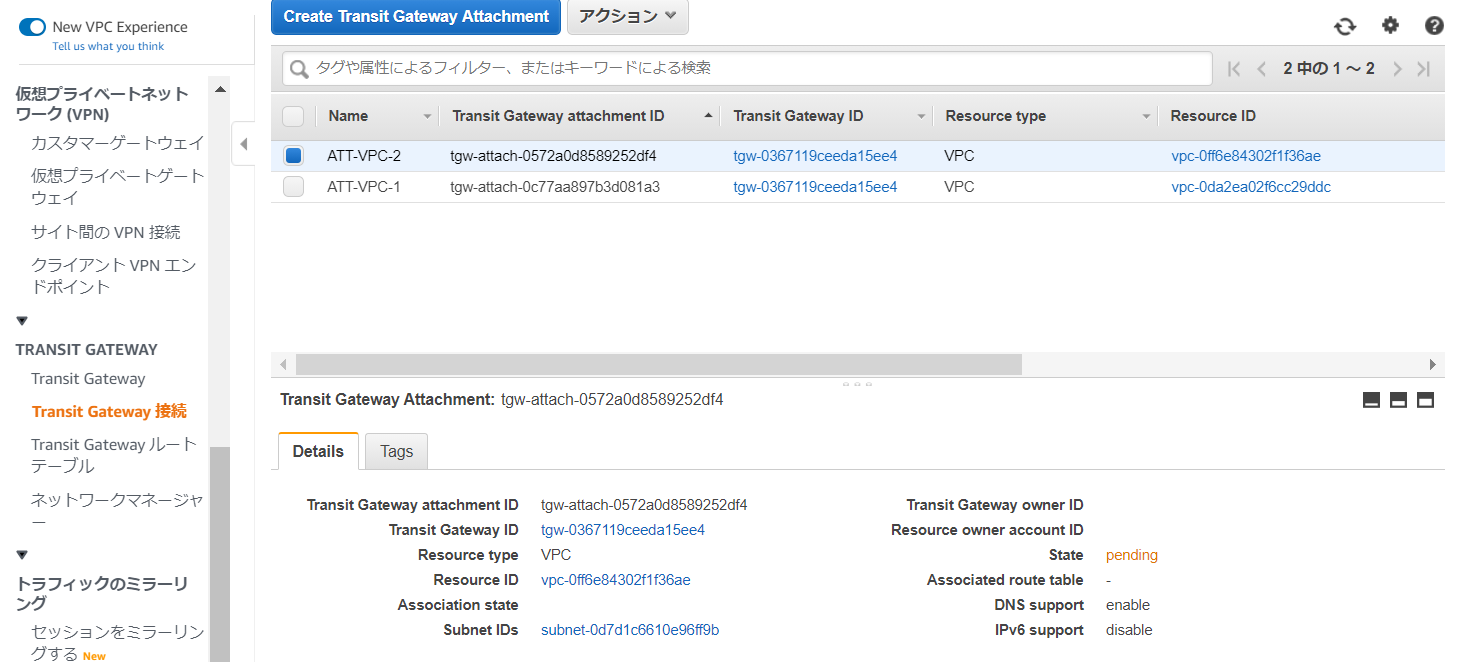
Task: Click the search filter input field
Action: 750,69
